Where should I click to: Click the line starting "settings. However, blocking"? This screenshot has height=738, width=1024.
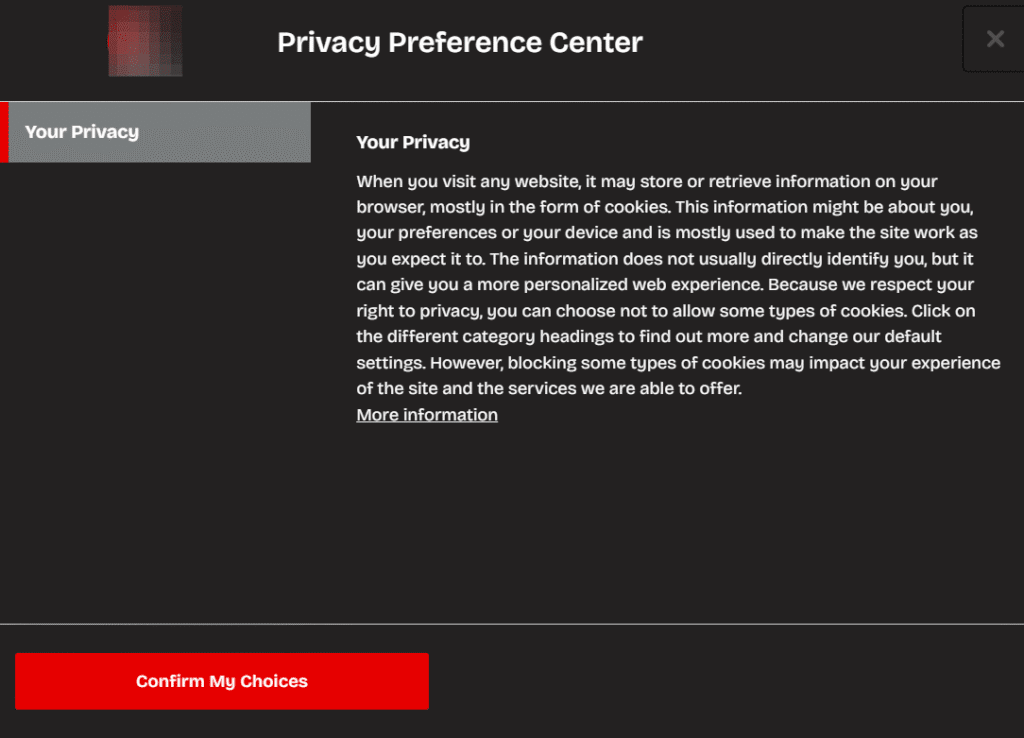click(x=678, y=362)
